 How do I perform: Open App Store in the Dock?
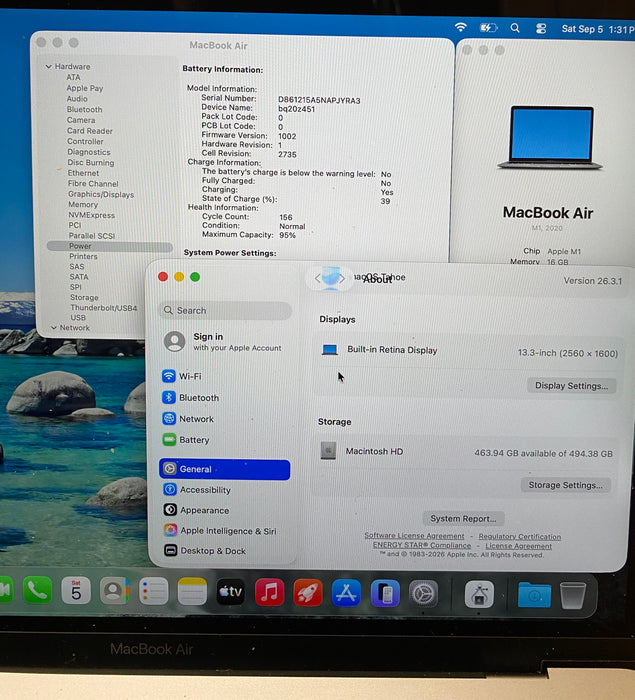[x=346, y=593]
